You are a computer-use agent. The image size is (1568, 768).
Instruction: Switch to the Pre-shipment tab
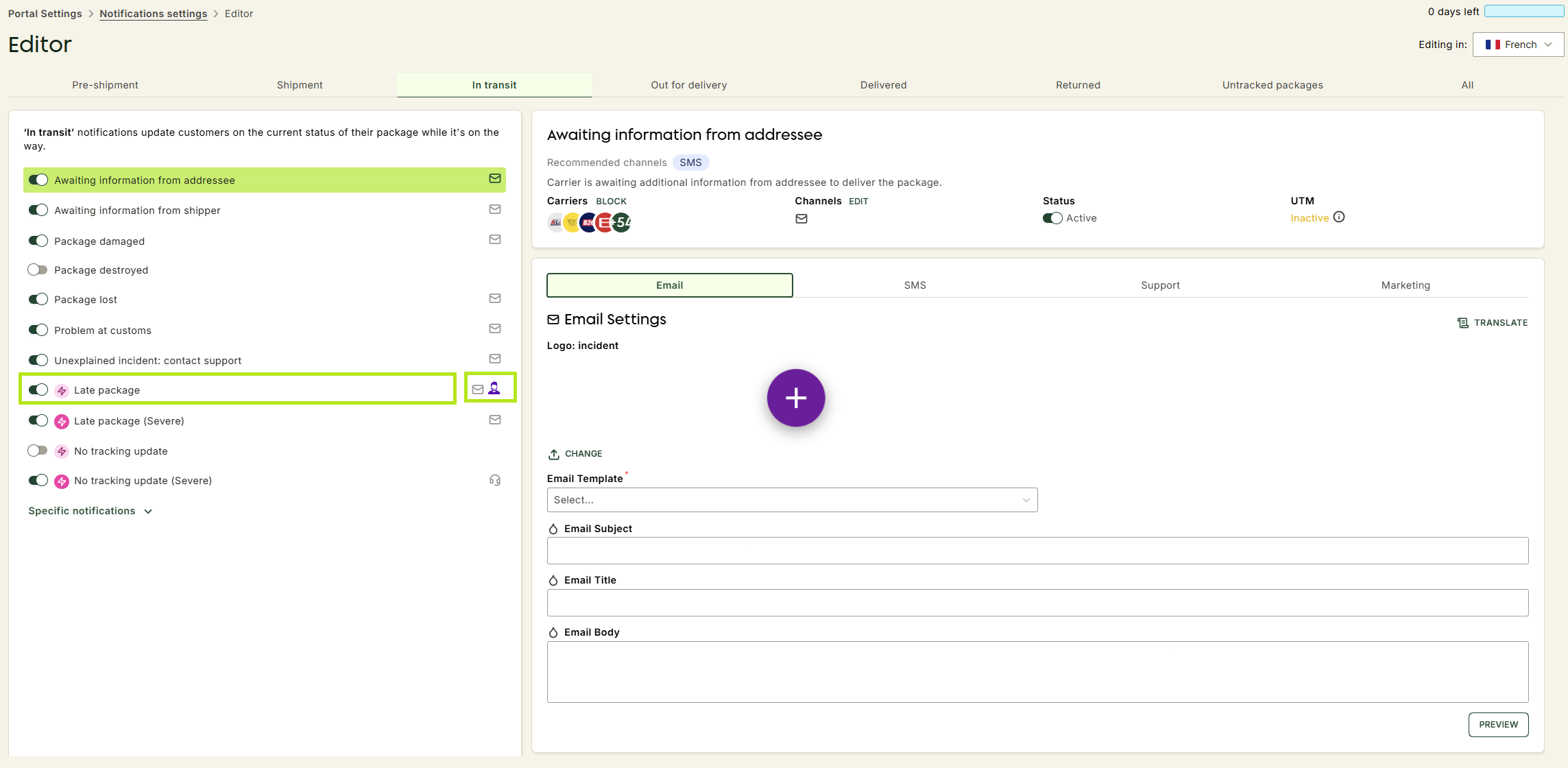pyautogui.click(x=105, y=85)
